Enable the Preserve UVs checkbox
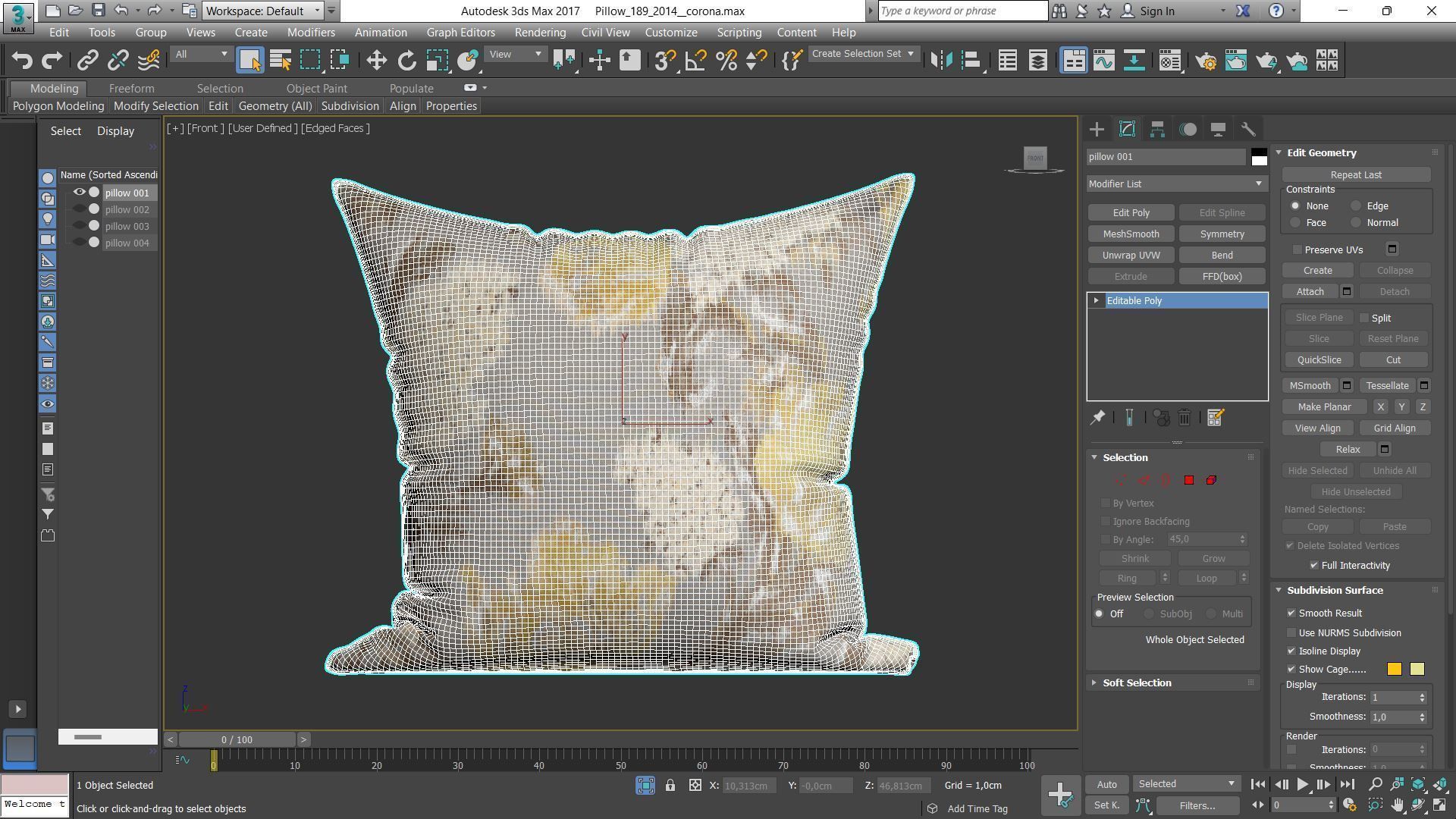Viewport: 1456px width, 819px height. tap(1298, 249)
